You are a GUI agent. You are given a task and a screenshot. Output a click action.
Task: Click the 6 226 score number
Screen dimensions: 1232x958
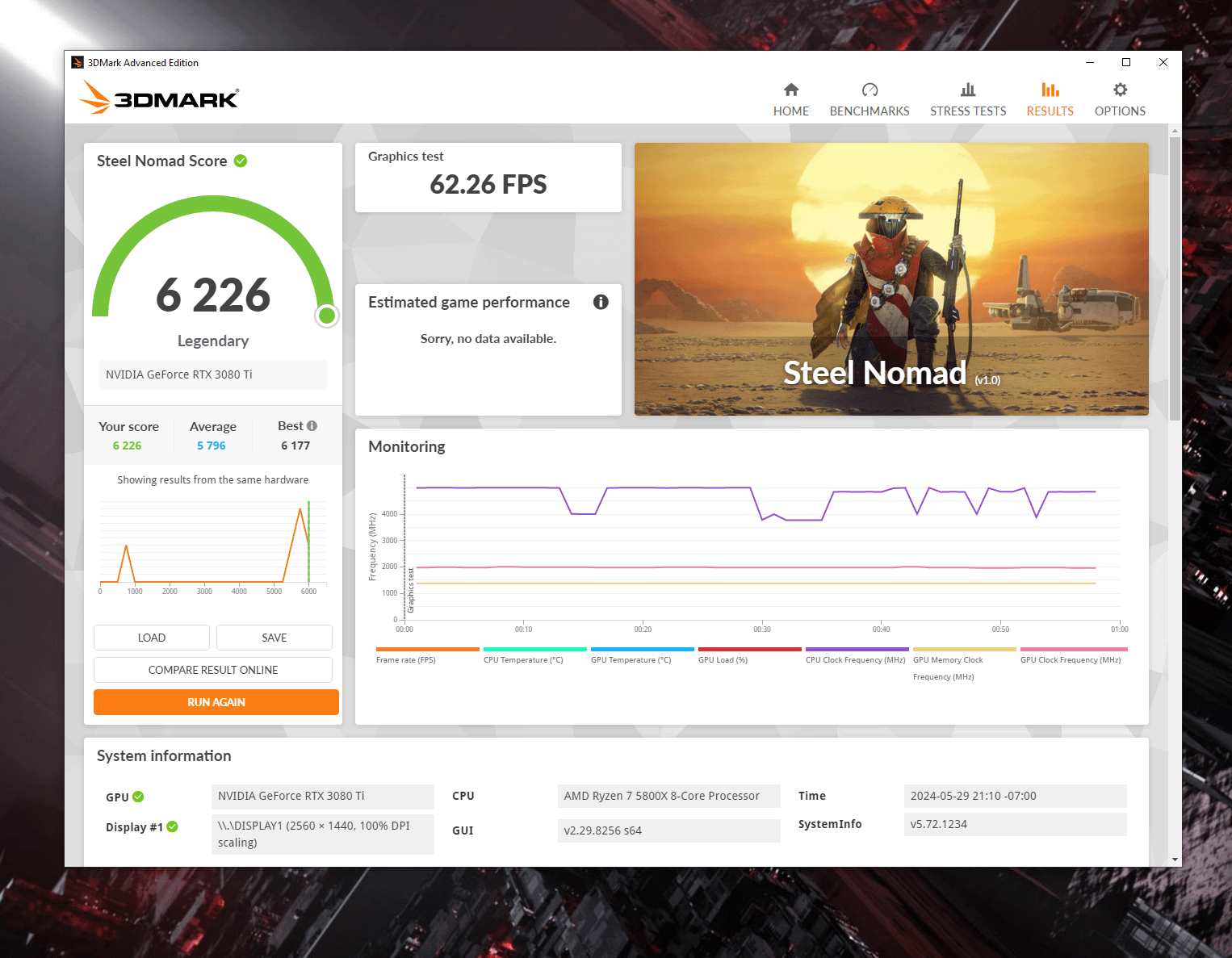213,295
